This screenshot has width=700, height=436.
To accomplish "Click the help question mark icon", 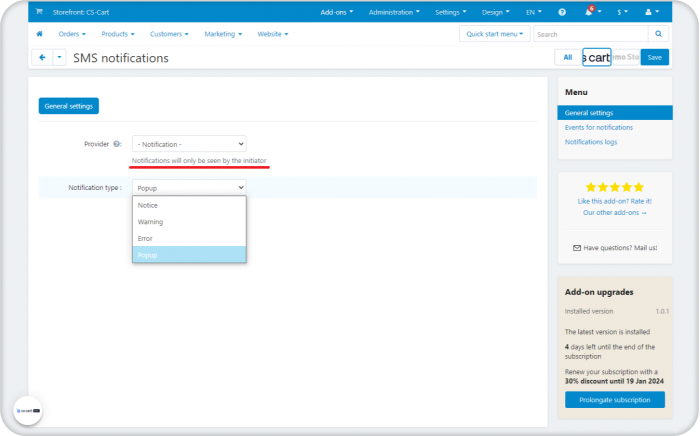I will [x=562, y=12].
